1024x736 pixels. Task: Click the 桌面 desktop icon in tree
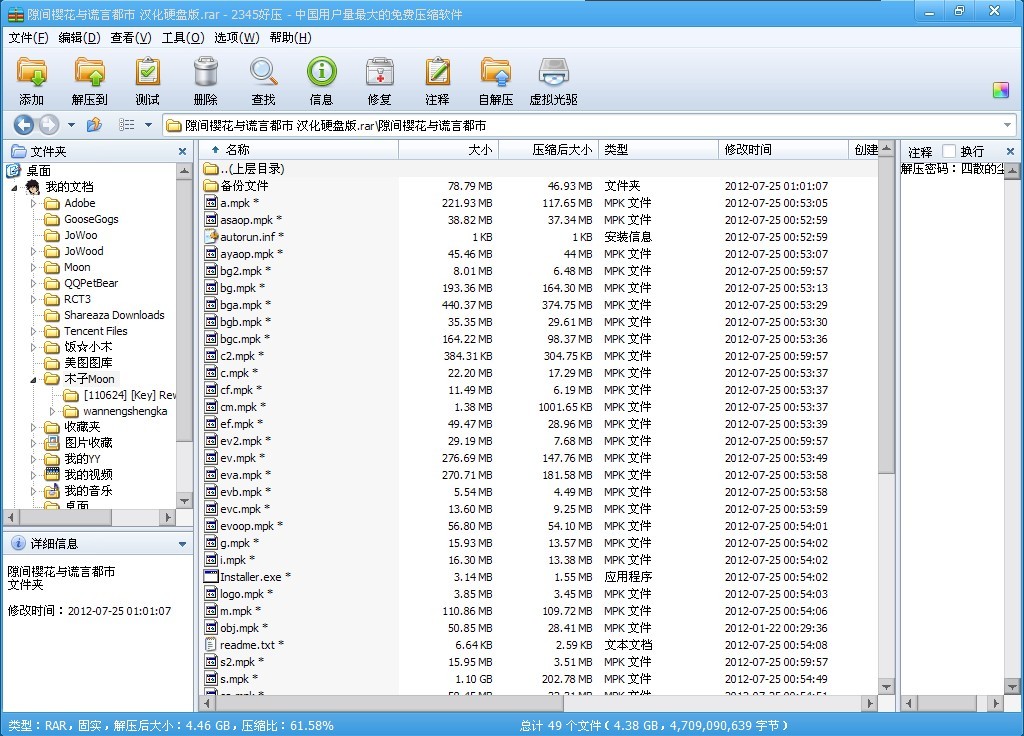tap(14, 170)
